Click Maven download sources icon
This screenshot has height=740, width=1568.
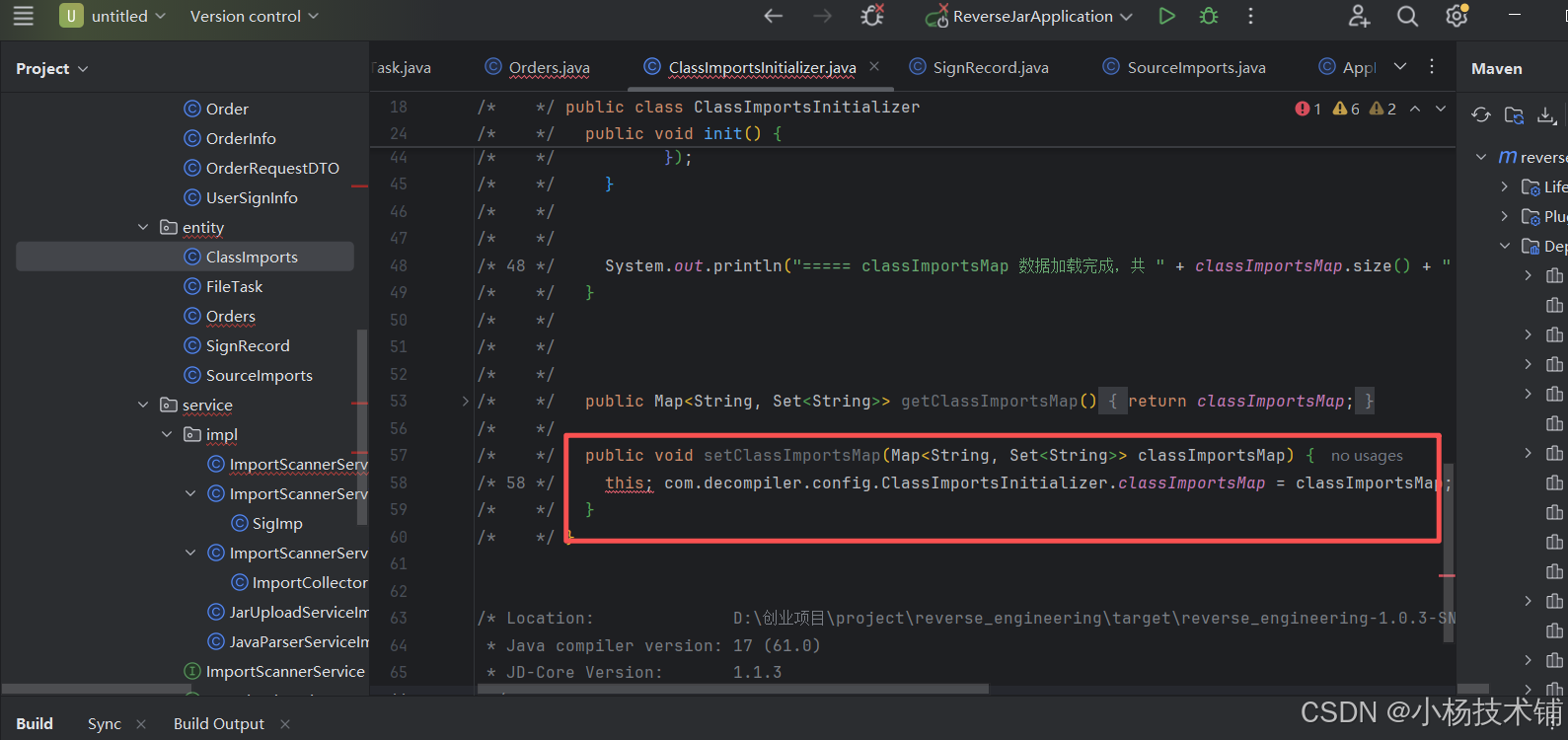coord(1546,115)
